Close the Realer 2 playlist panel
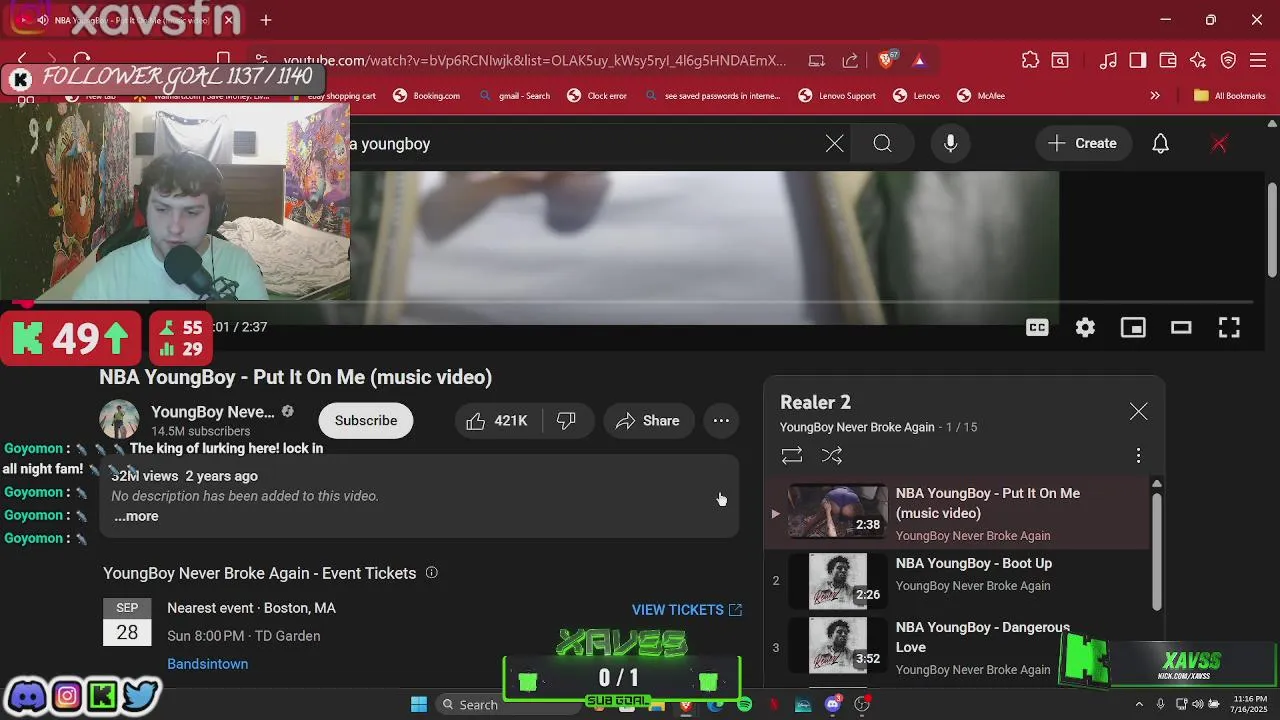This screenshot has height=720, width=1280. 1138,411
